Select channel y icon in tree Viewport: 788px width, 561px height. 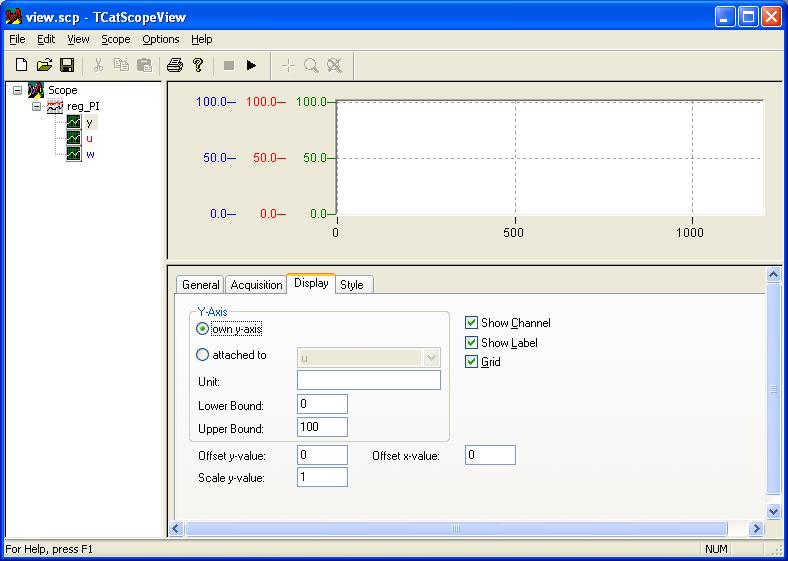pos(74,122)
